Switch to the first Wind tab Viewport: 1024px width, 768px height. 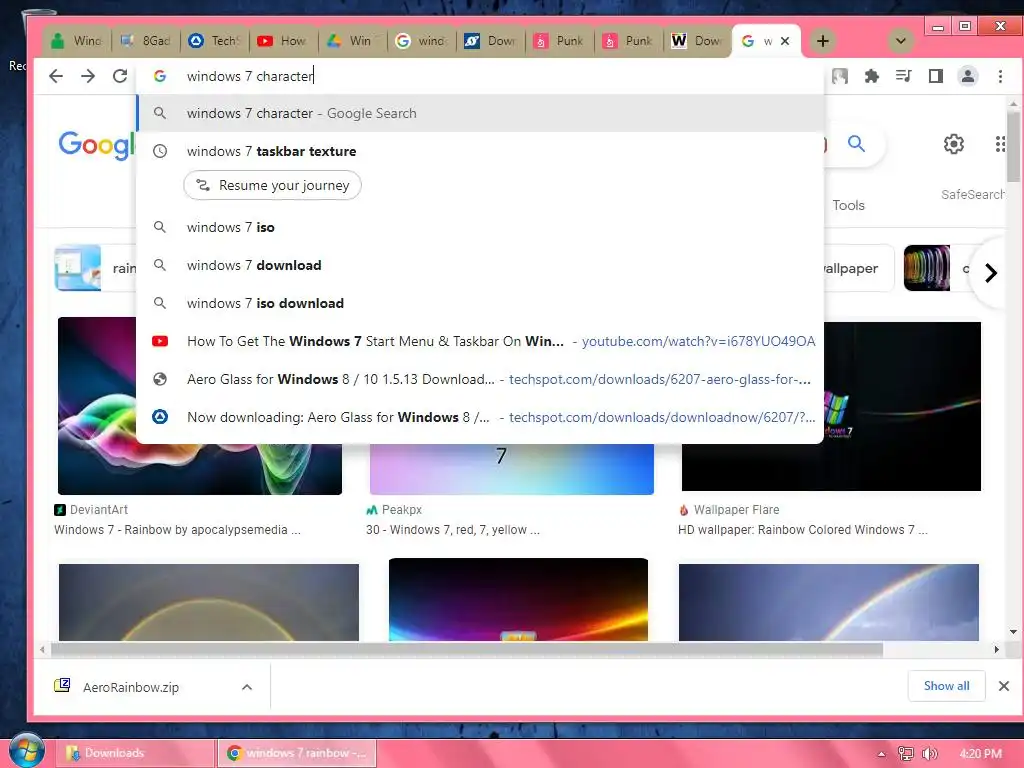click(x=78, y=41)
